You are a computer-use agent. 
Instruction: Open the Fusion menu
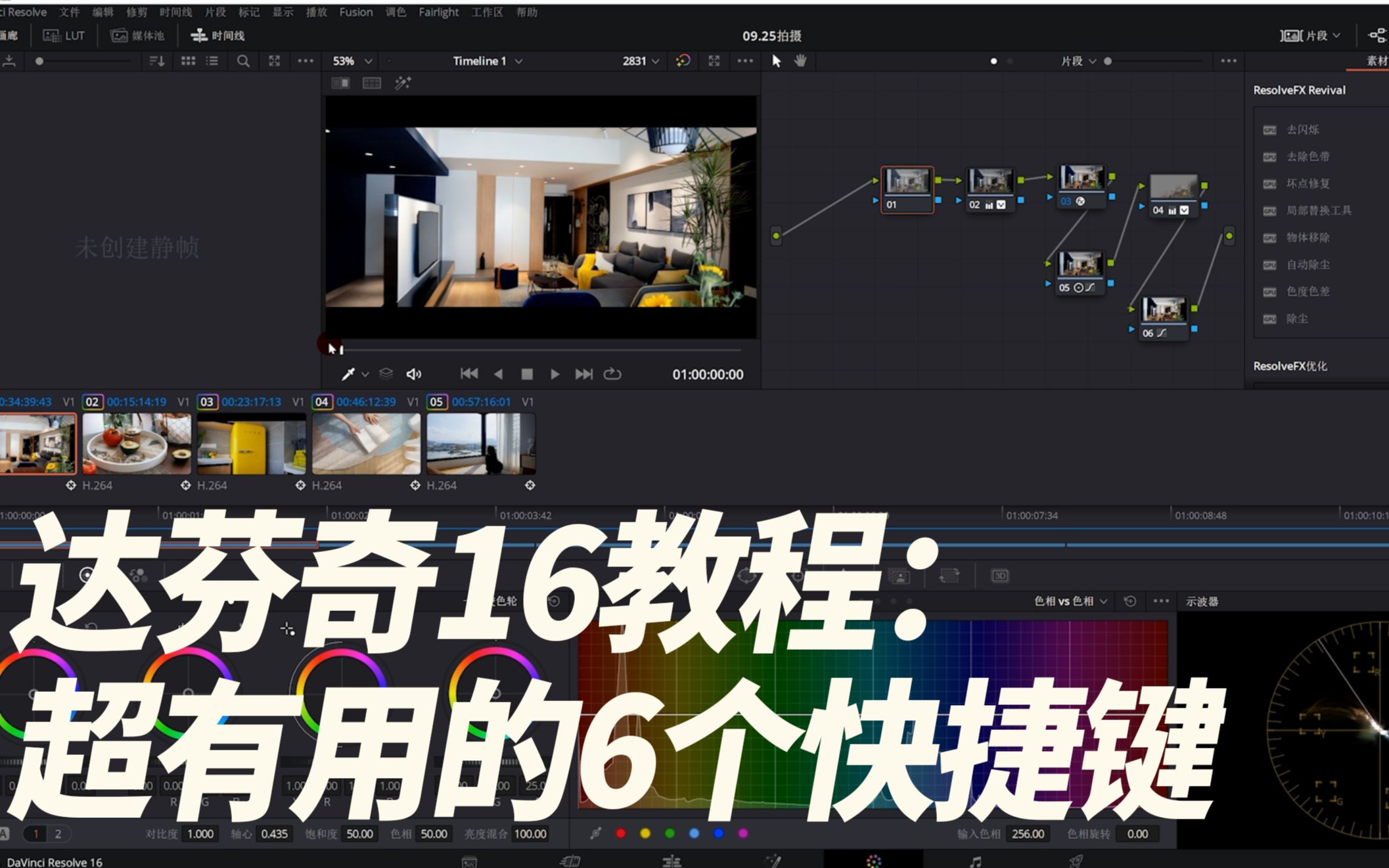[356, 12]
